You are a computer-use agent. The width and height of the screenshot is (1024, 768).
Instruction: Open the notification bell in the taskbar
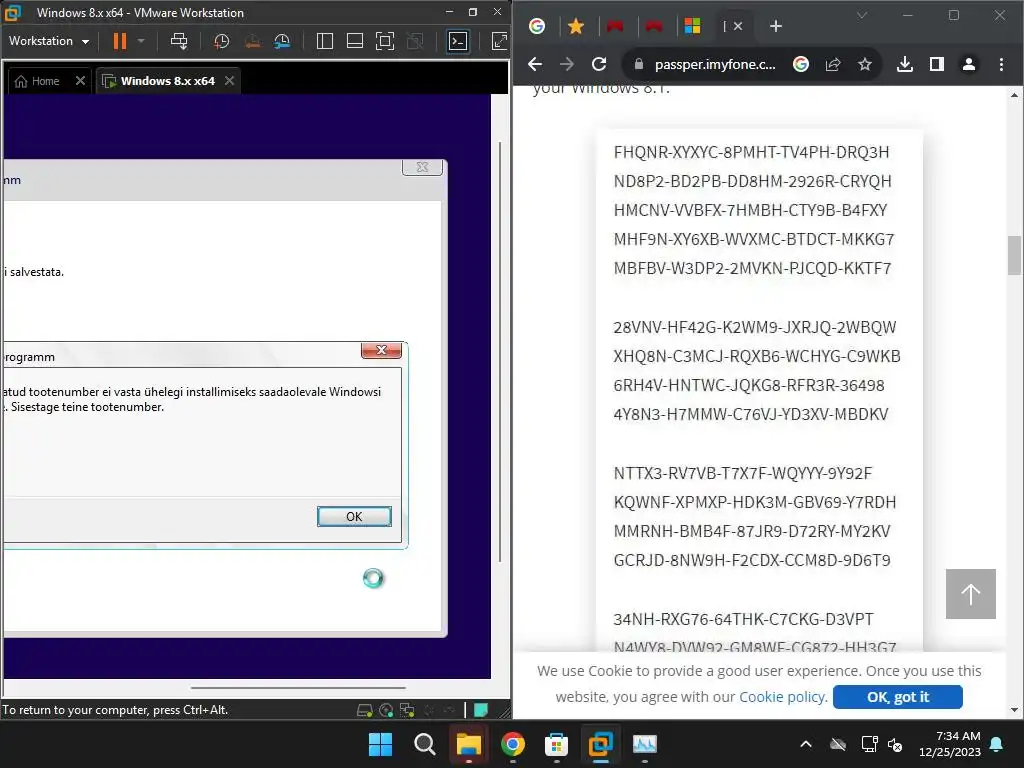click(997, 744)
